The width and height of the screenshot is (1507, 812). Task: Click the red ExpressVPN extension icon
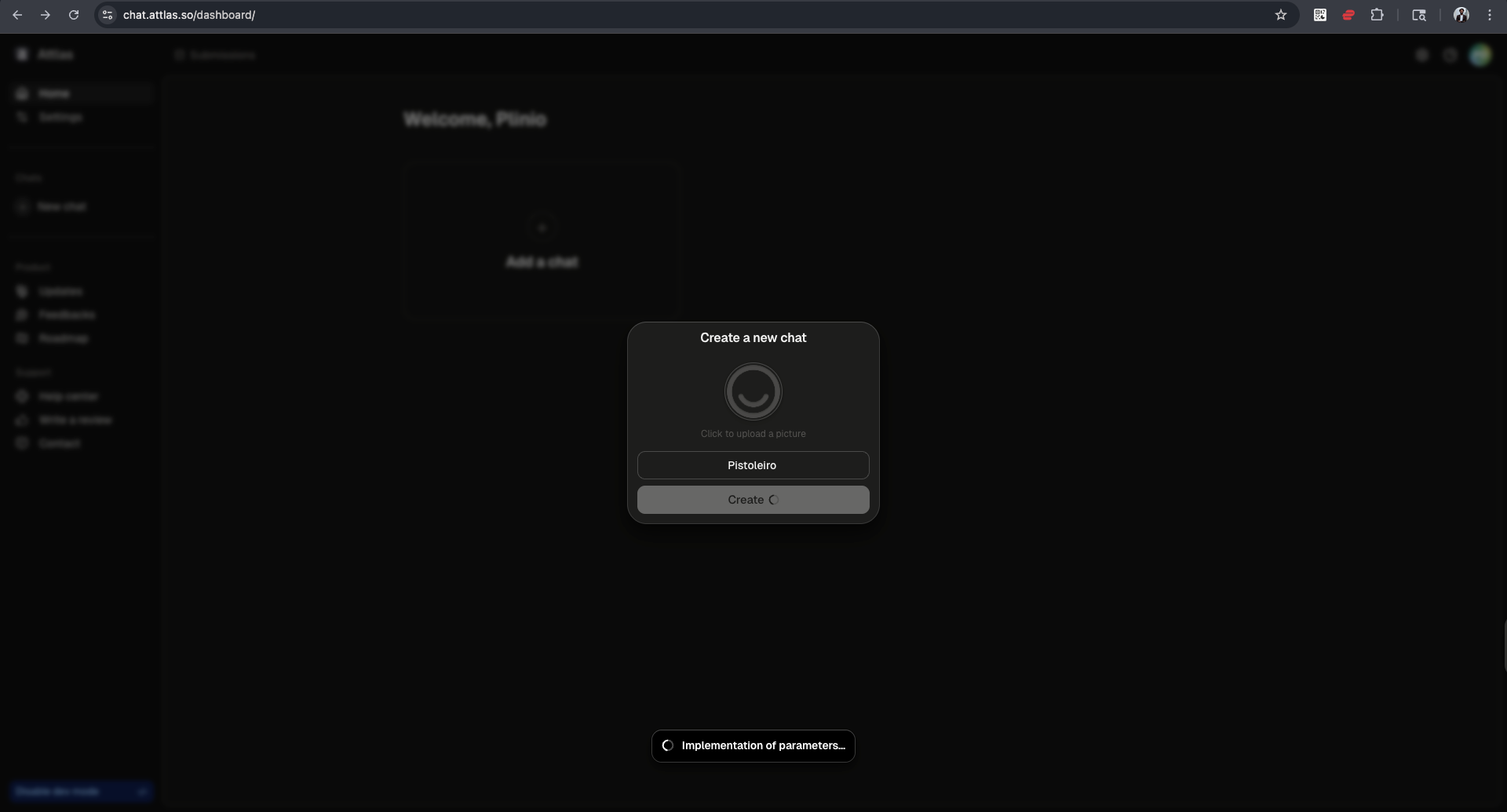click(x=1348, y=15)
